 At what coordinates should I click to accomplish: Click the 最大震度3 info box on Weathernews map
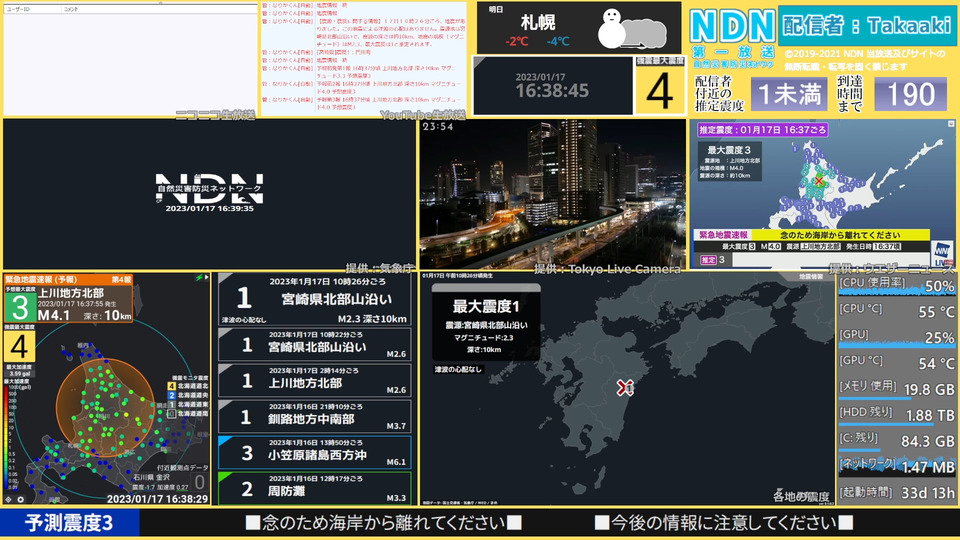pyautogui.click(x=730, y=162)
